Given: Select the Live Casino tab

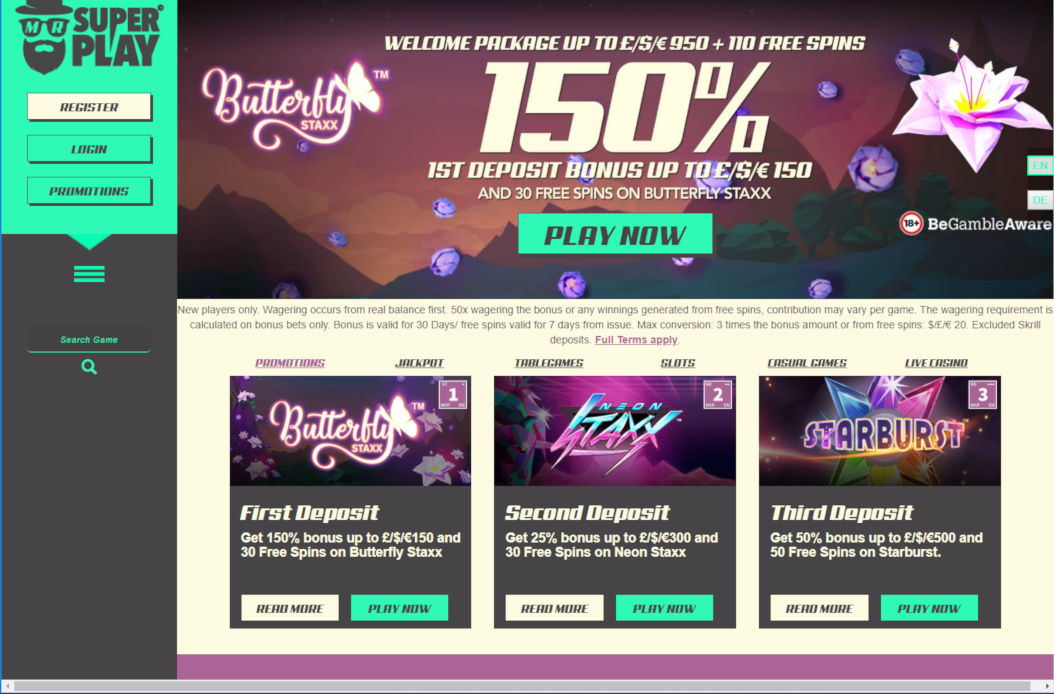Looking at the screenshot, I should [x=936, y=362].
